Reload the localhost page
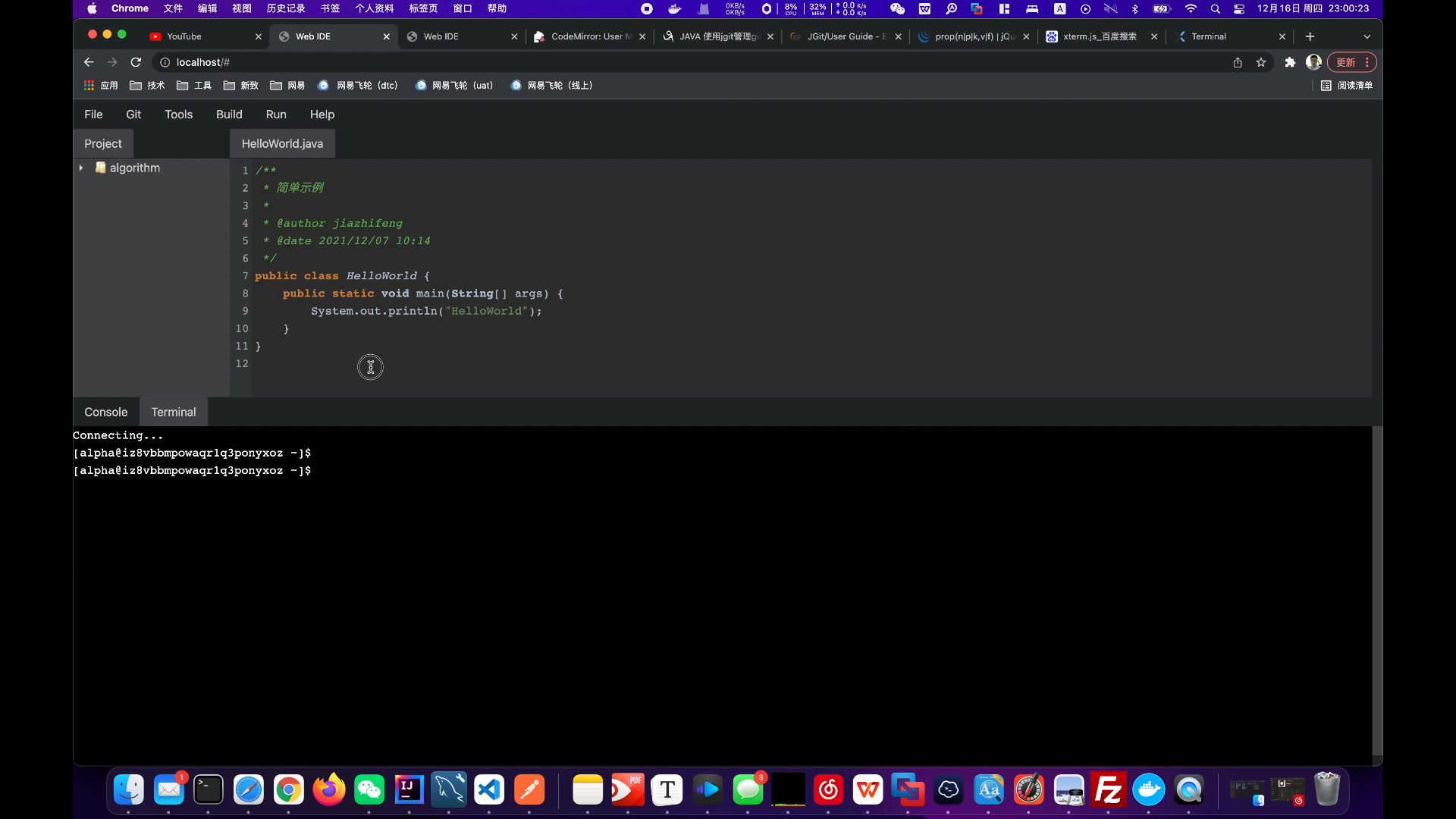This screenshot has height=819, width=1456. (136, 62)
